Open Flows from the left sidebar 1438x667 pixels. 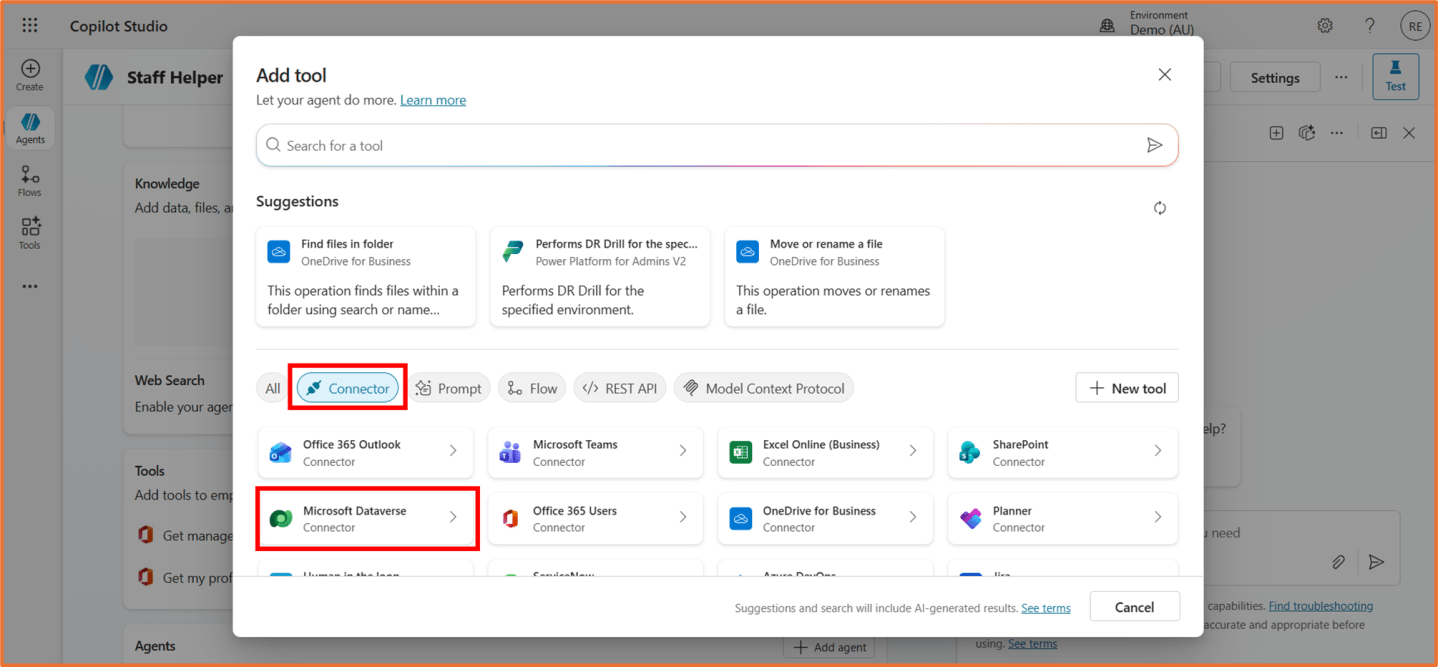[30, 181]
